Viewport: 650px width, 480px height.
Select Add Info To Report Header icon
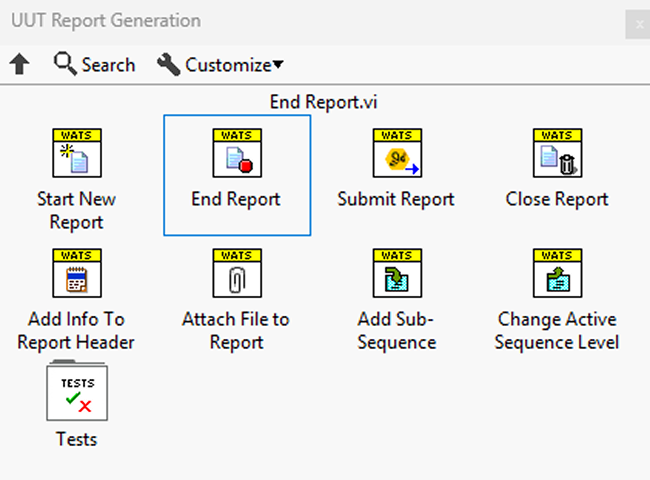[76, 273]
